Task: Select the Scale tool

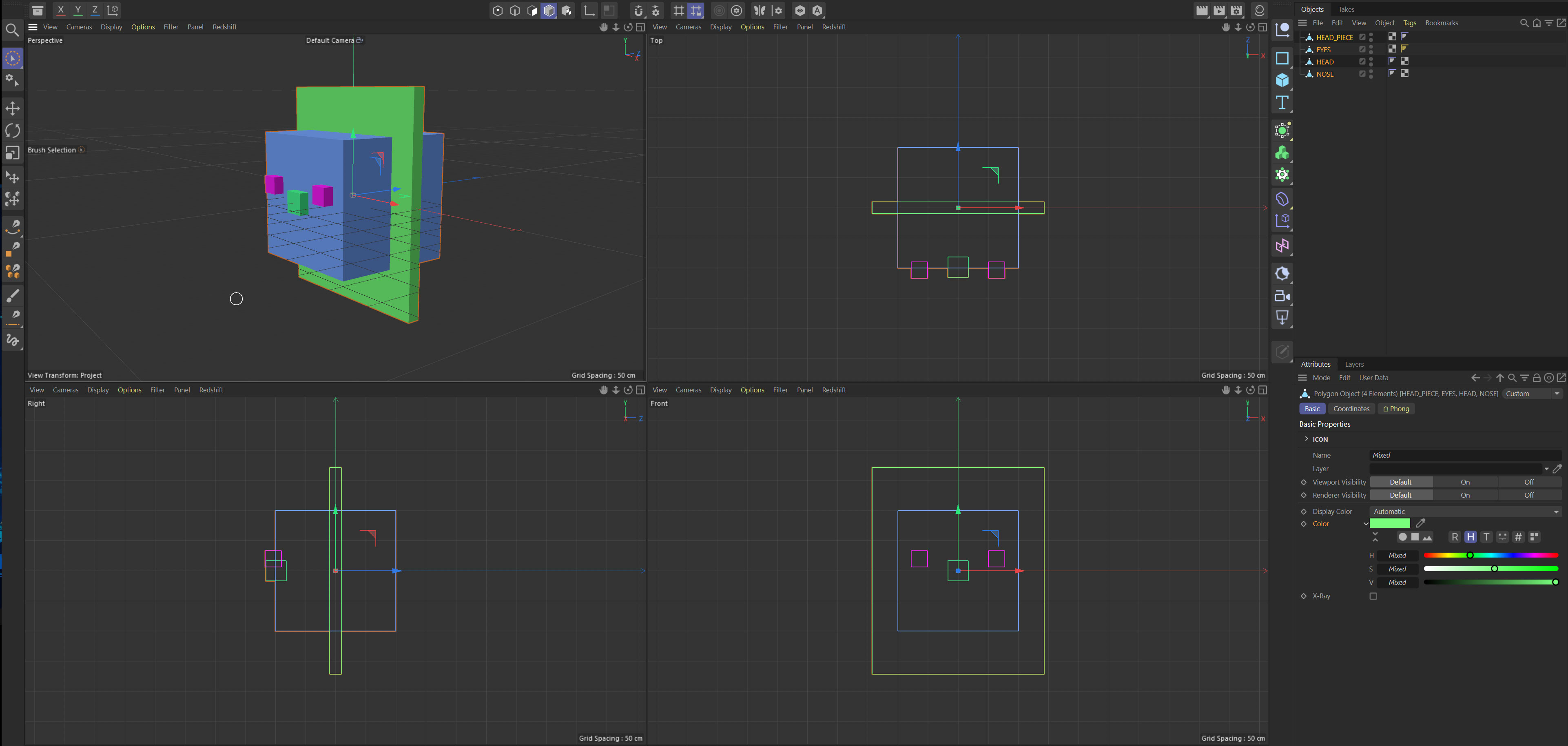Action: click(x=12, y=153)
